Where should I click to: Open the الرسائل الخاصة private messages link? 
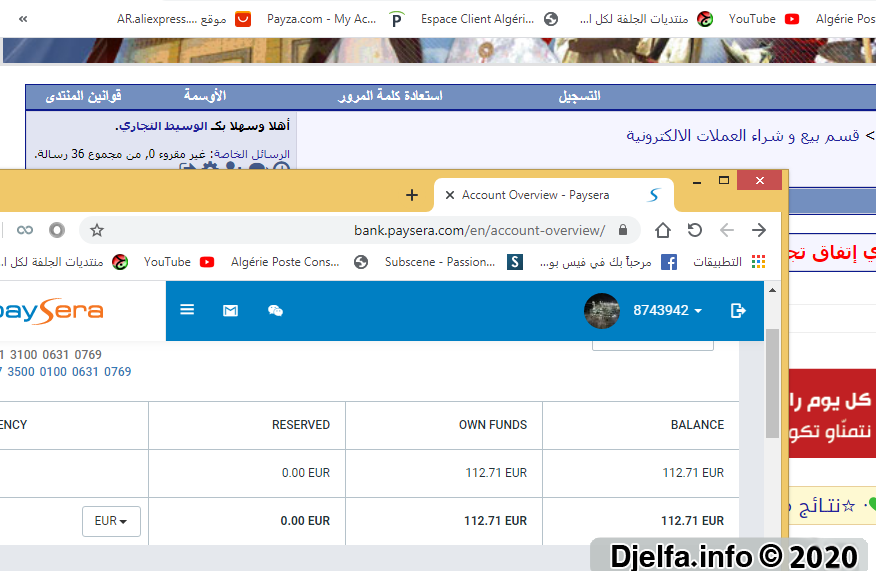(252, 154)
